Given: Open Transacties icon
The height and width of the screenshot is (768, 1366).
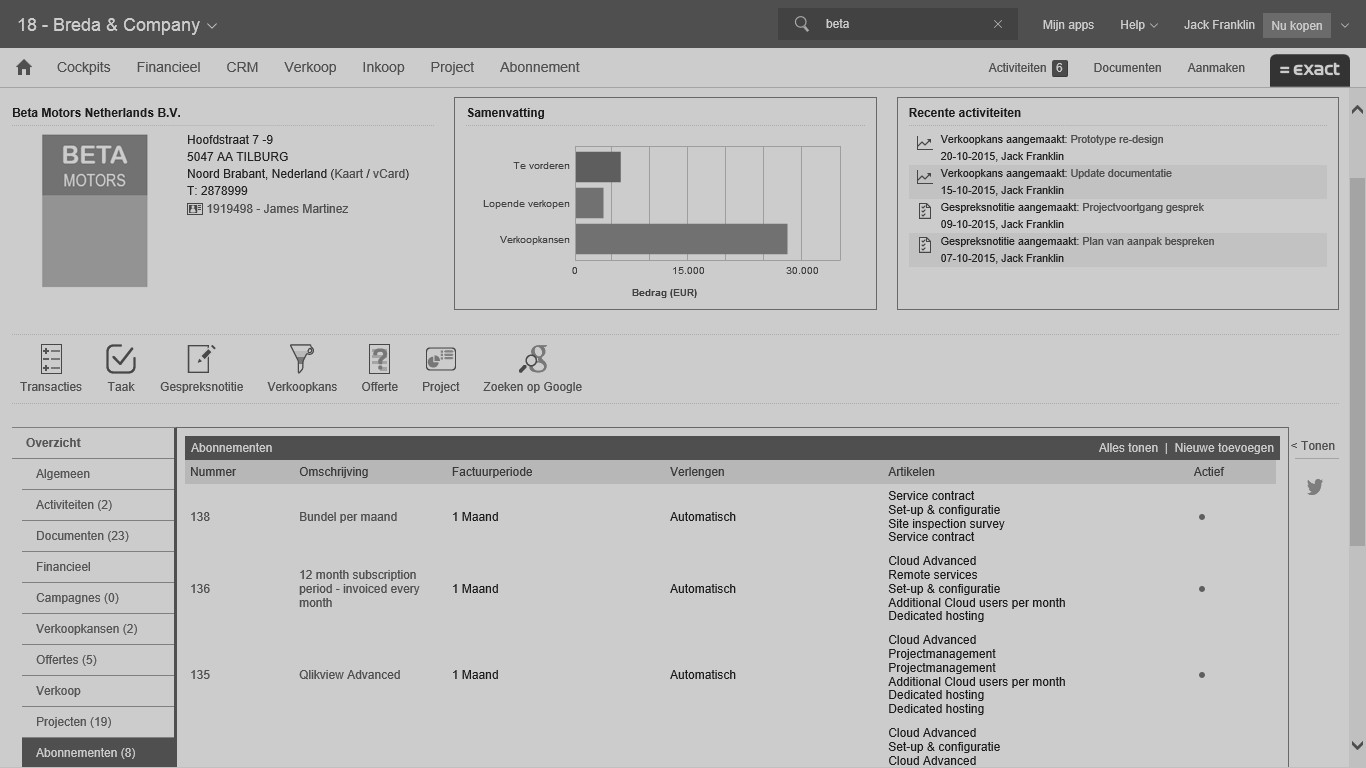Looking at the screenshot, I should tap(51, 359).
